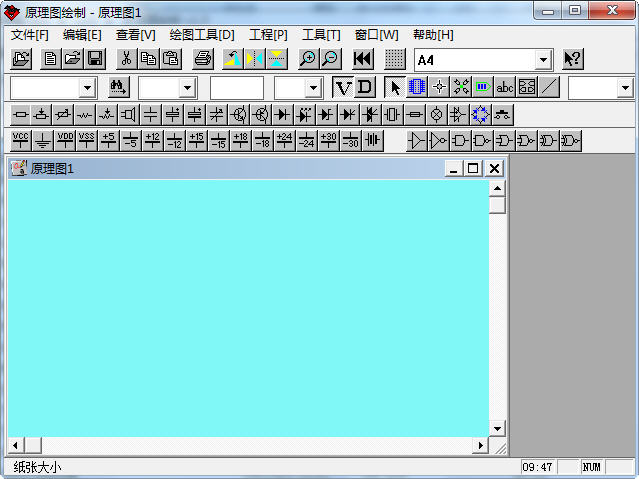639x479 pixels.
Task: Click the vertical scrollbar up arrow
Action: pyautogui.click(x=497, y=188)
